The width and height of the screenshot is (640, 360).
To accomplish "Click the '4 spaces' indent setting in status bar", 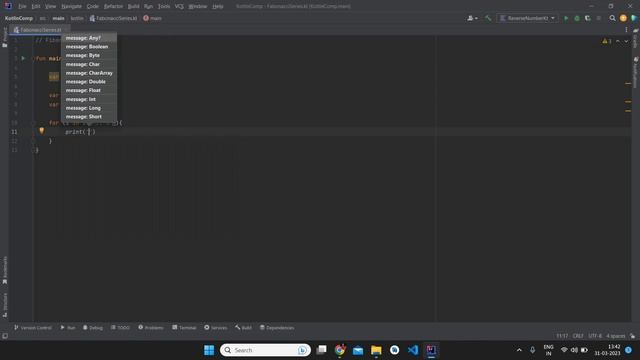I will pos(616,336).
